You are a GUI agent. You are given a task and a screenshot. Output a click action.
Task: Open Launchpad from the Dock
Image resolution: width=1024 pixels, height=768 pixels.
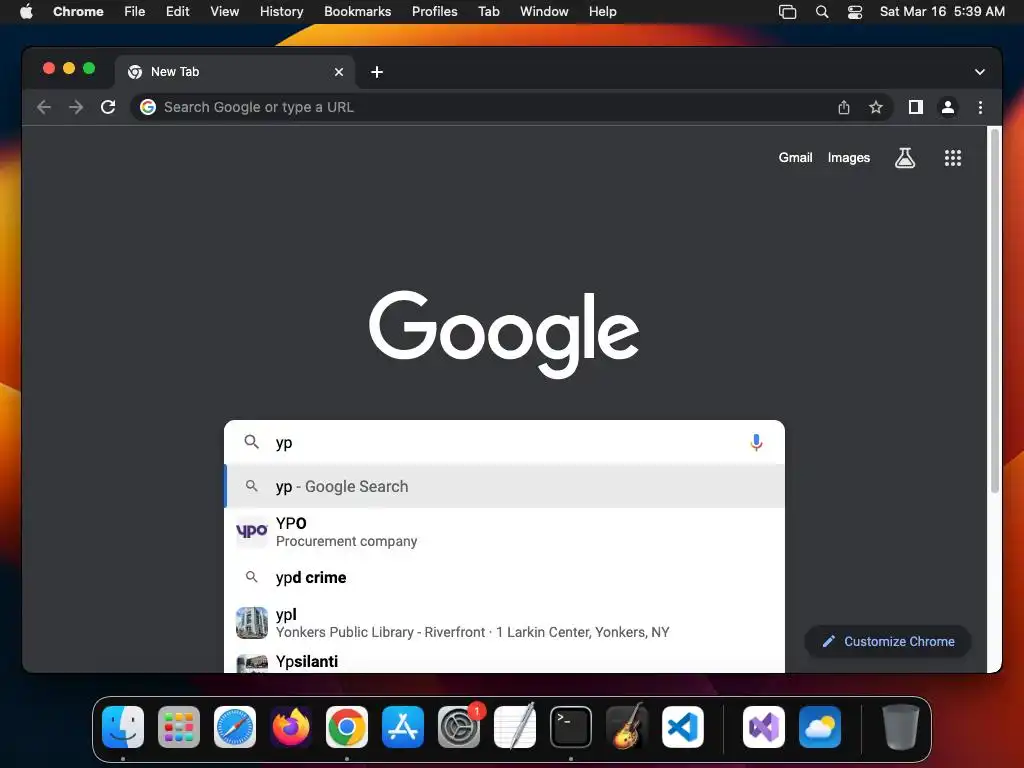179,727
